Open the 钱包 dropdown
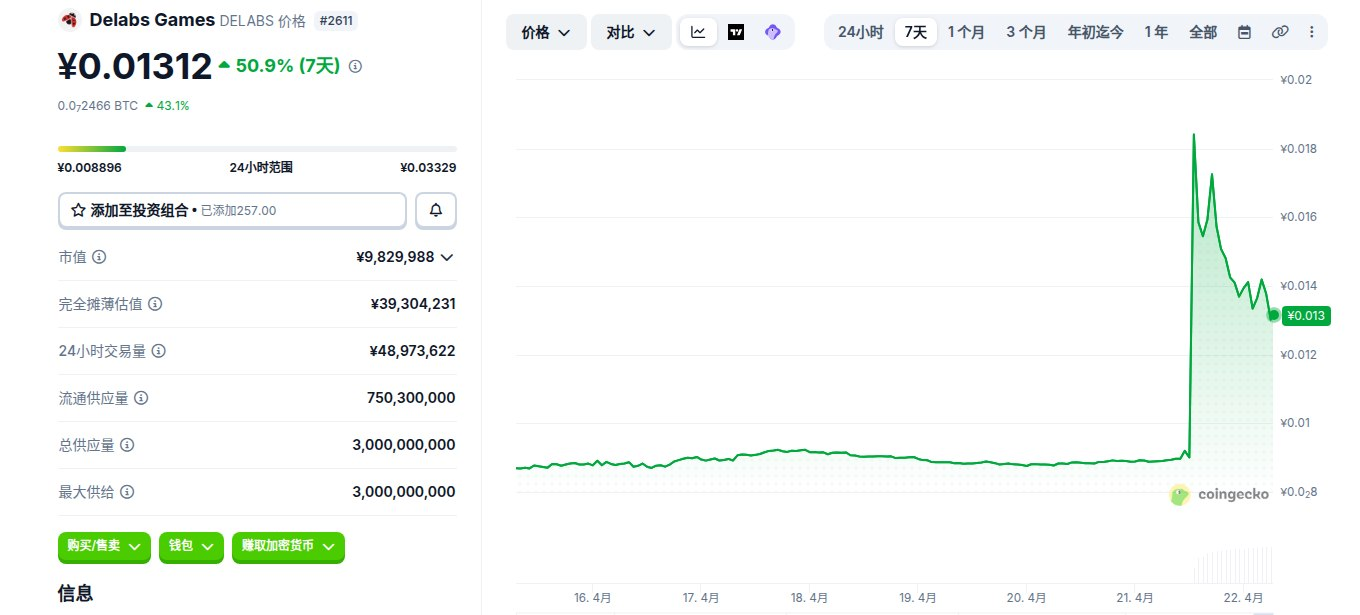The height and width of the screenshot is (615, 1360). pyautogui.click(x=191, y=546)
